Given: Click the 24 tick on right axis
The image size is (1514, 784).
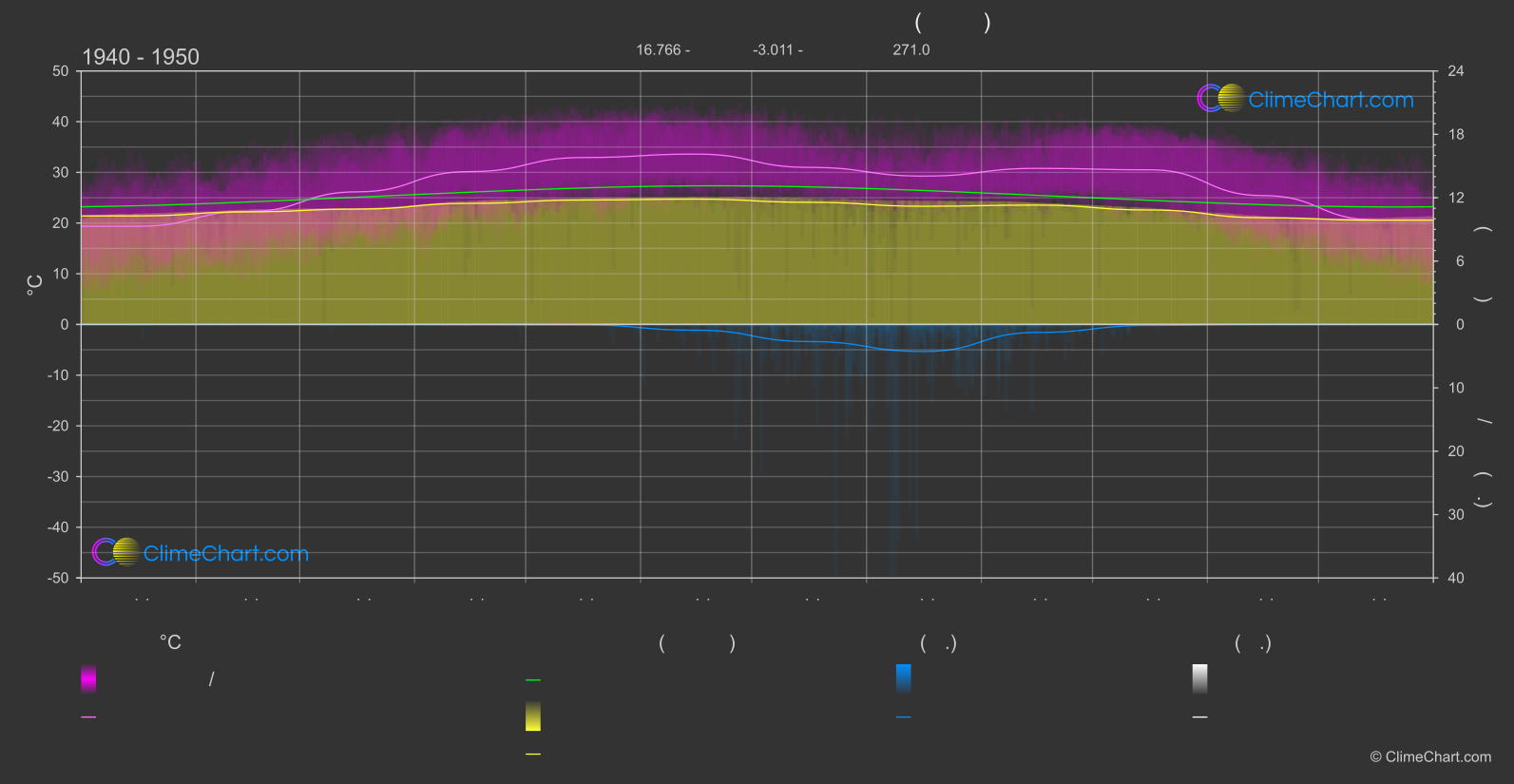Looking at the screenshot, I should [1456, 71].
